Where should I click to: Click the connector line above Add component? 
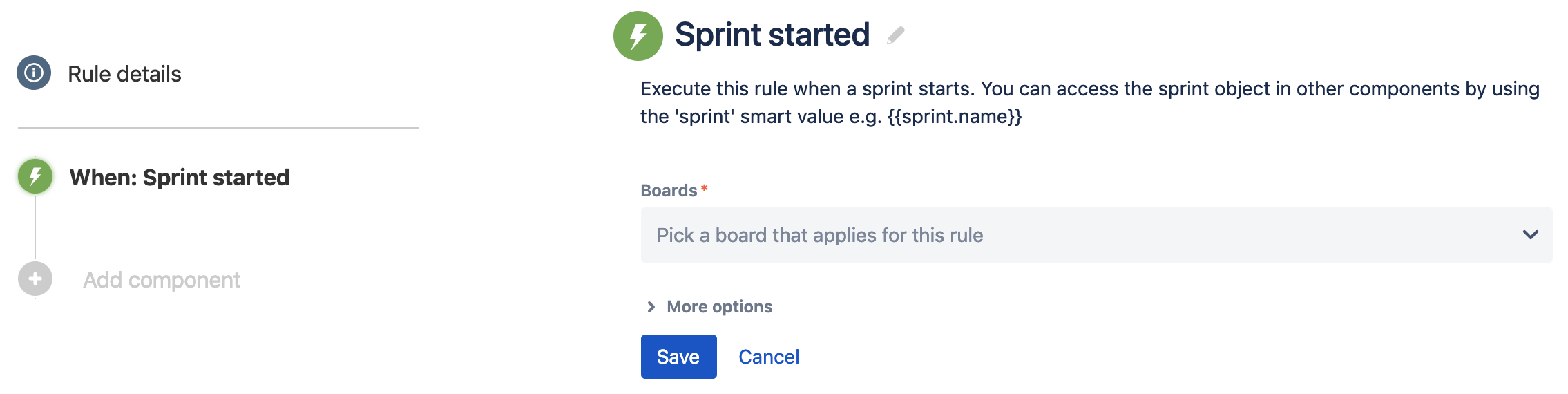pos(35,228)
